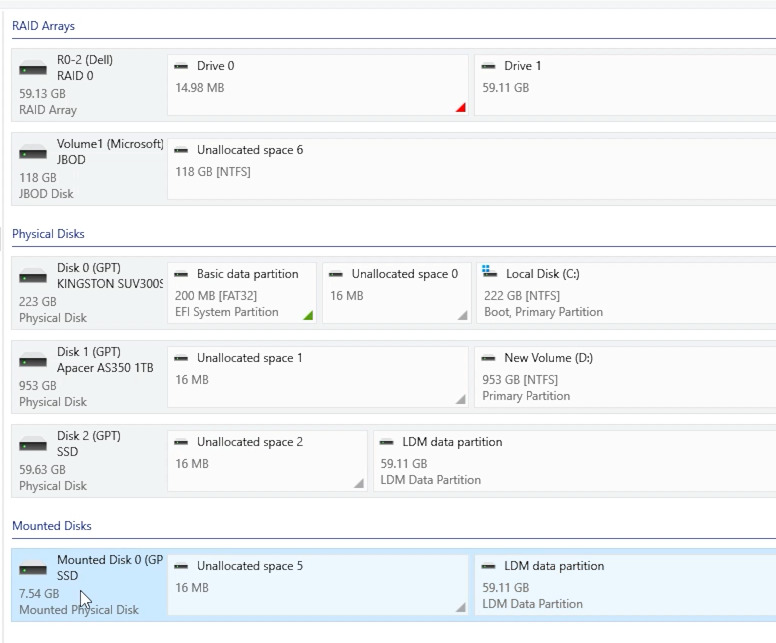Click the Volume1 (Microsoft) JBOD disk icon
776x643 pixels.
tap(33, 153)
